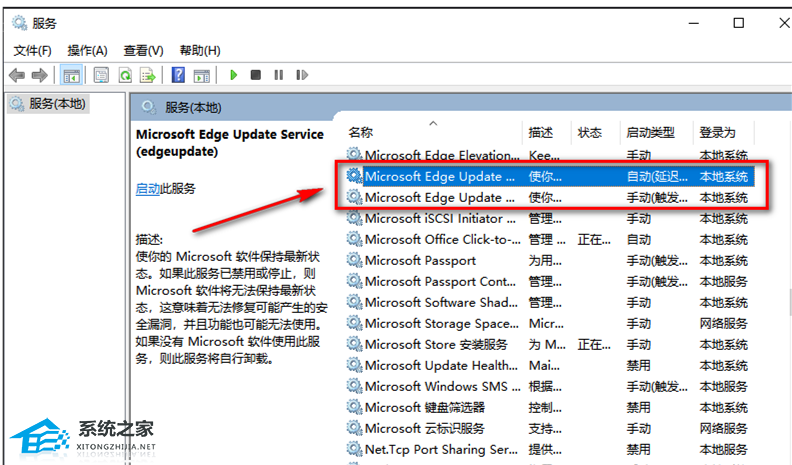Click the 启动 link to start this service
Viewport: 792px width, 465px height.
[147, 189]
